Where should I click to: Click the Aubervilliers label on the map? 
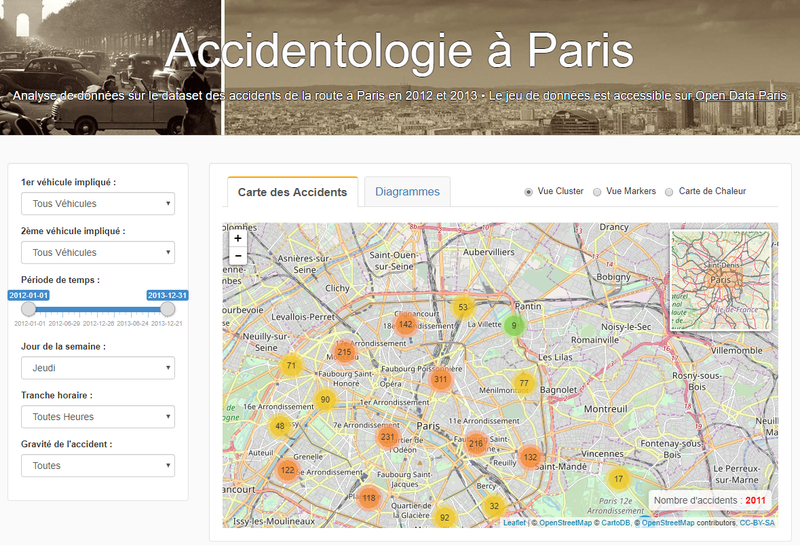tap(489, 252)
